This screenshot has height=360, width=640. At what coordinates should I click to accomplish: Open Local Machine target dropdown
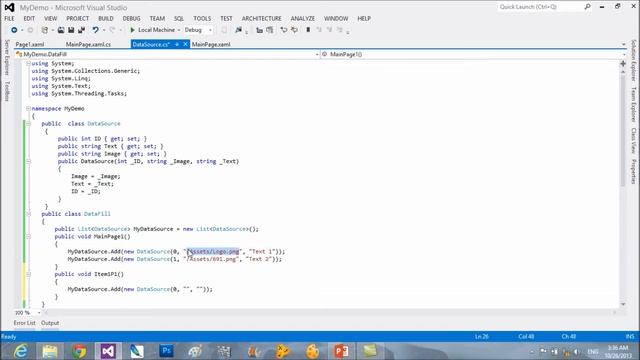click(x=179, y=30)
